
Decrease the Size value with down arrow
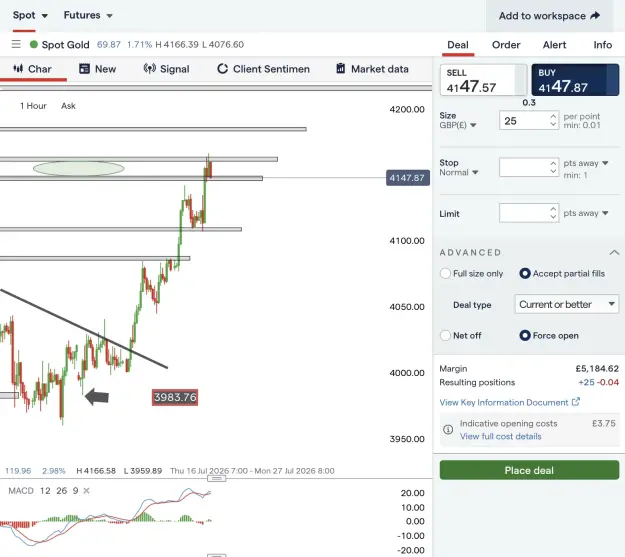[553, 124]
